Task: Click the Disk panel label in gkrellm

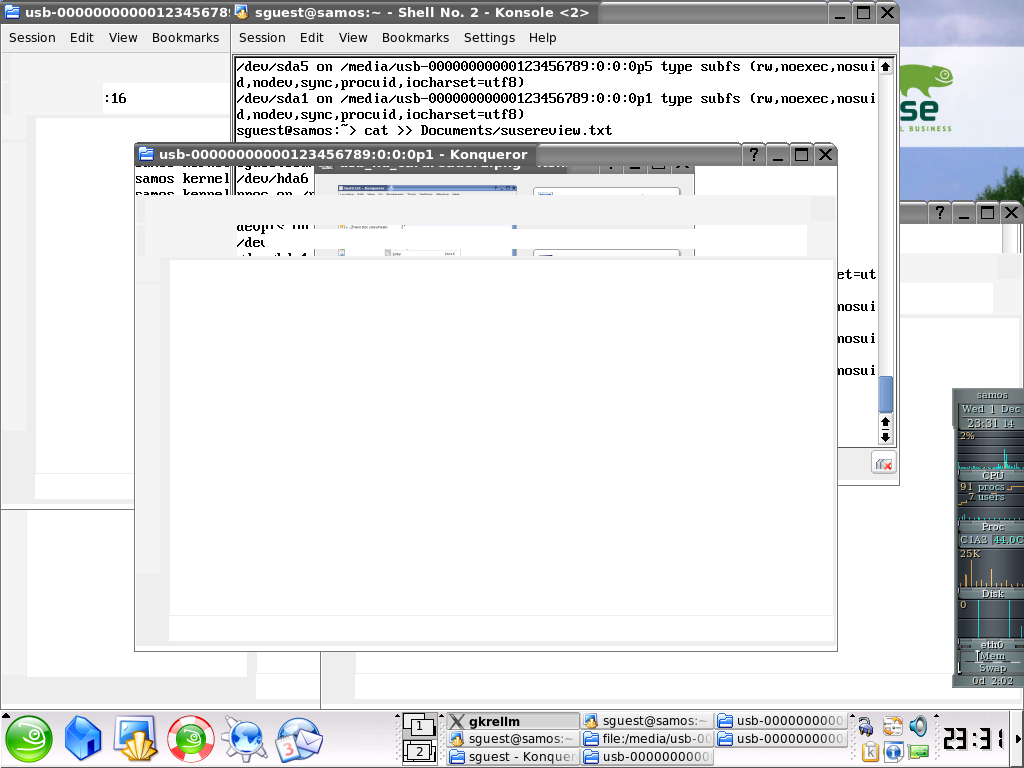Action: click(x=992, y=594)
